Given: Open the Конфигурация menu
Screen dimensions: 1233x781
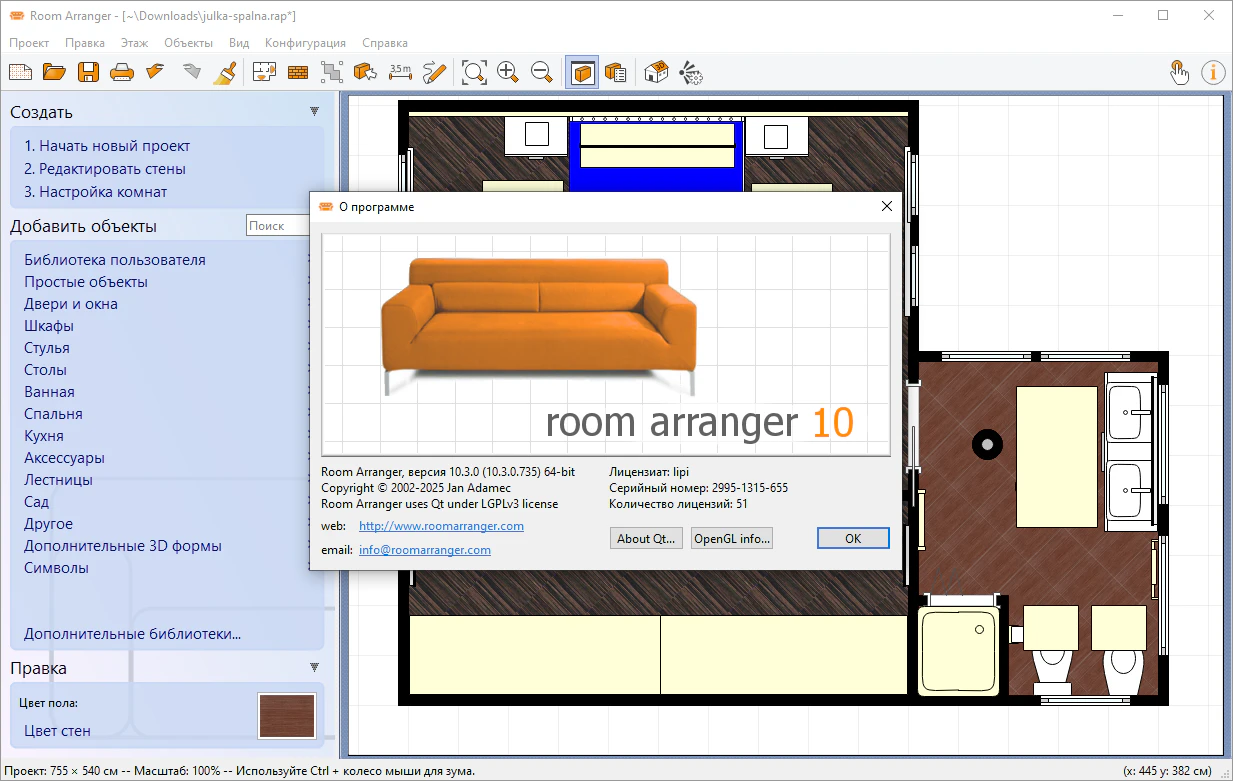Looking at the screenshot, I should coord(305,43).
